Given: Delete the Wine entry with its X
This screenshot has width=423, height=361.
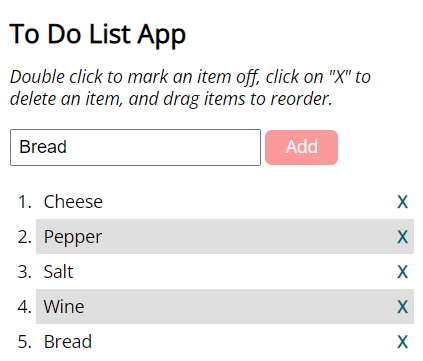Looking at the screenshot, I should (402, 307).
